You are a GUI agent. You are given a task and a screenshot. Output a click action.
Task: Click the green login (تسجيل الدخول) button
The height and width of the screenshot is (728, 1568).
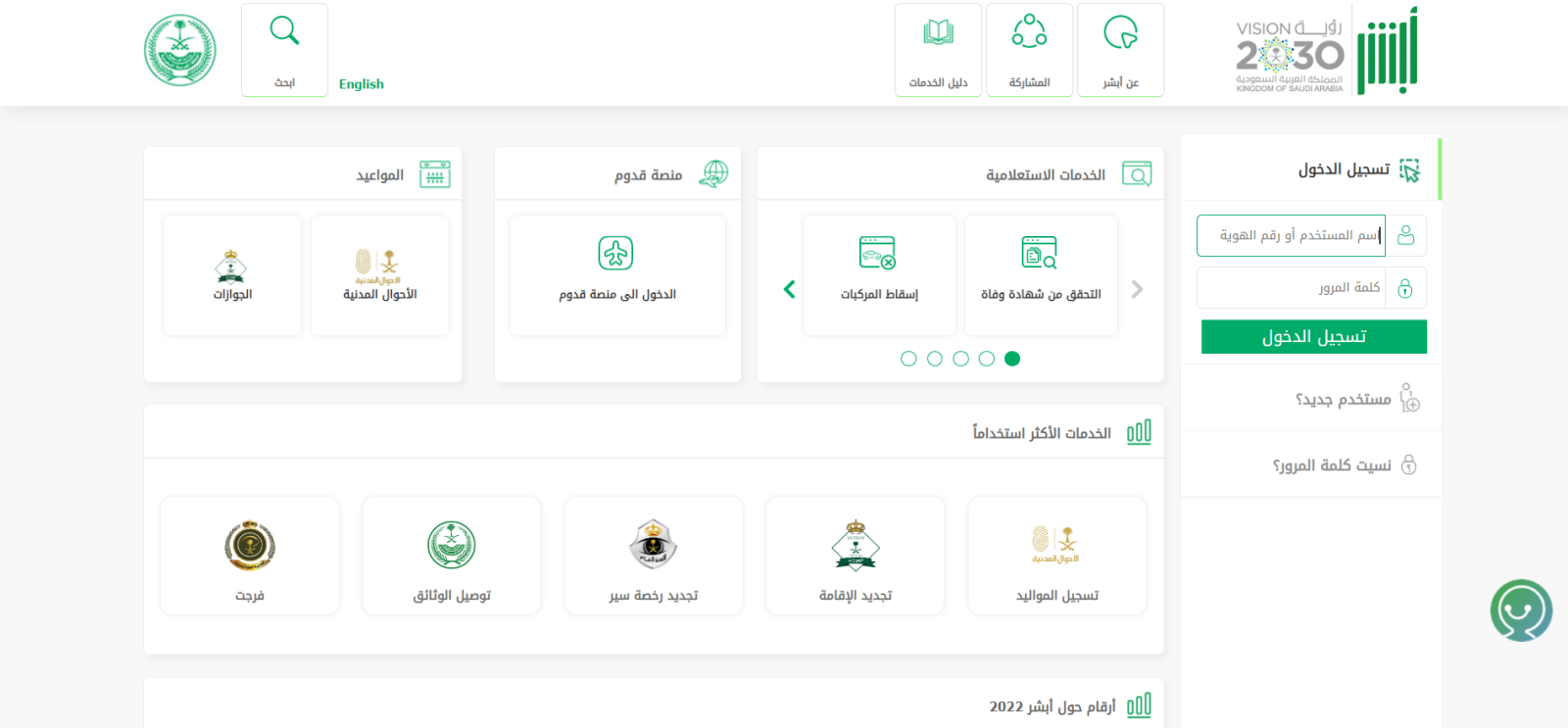(1313, 337)
